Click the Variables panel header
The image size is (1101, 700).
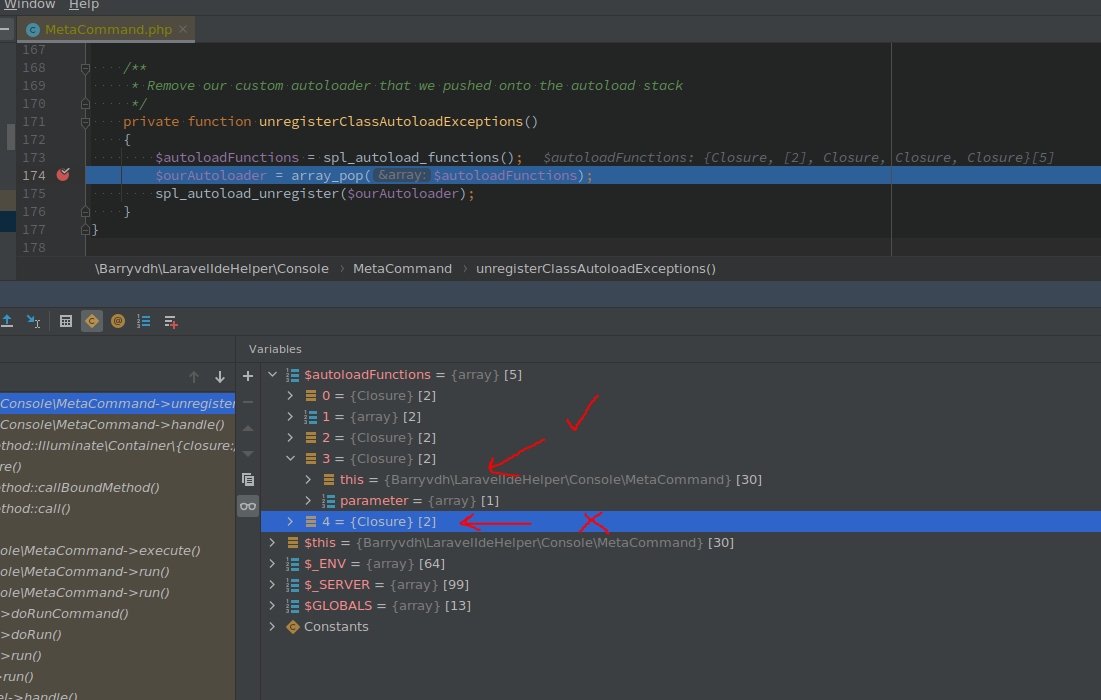(x=275, y=349)
